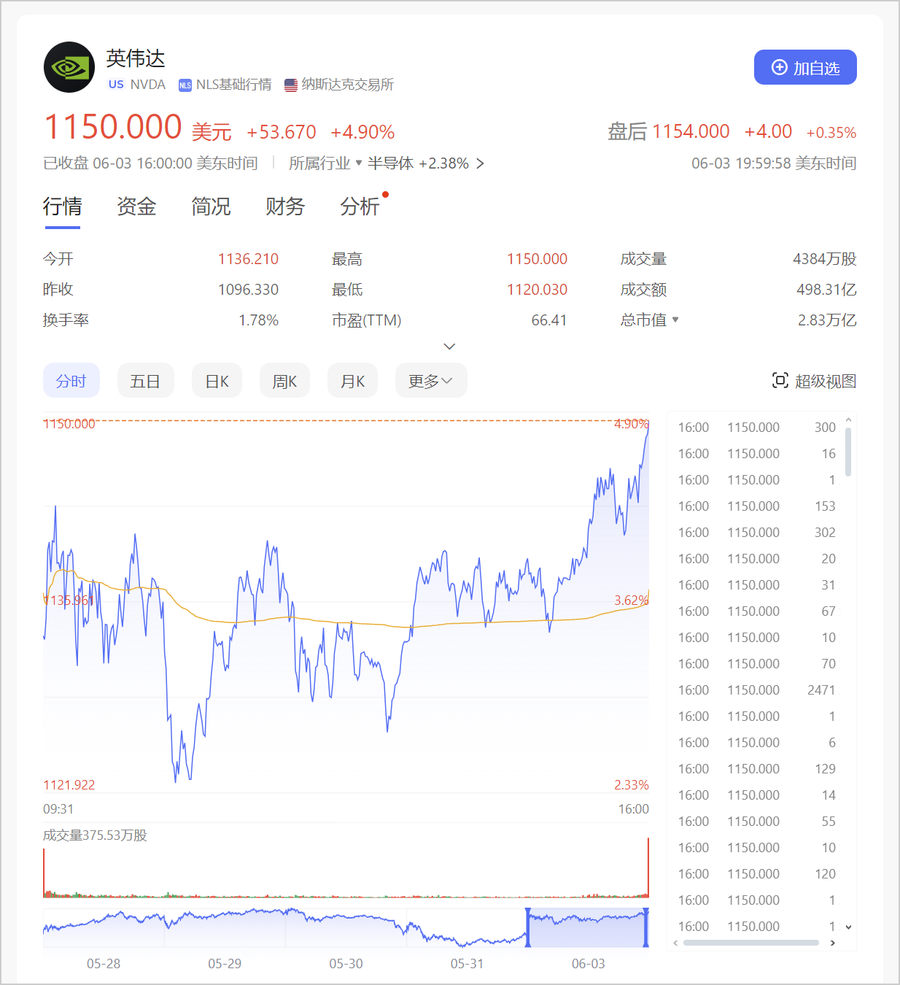
Task: Click the 最低 value 1120.030
Action: (x=537, y=290)
